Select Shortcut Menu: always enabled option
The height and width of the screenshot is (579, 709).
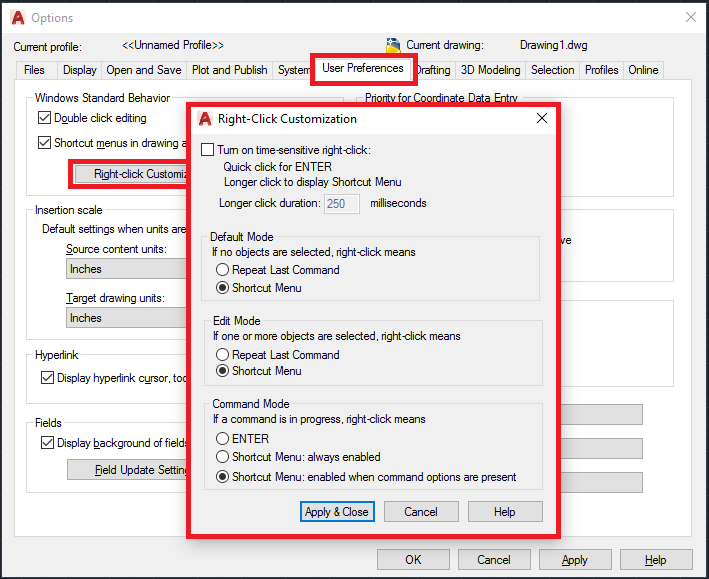pyautogui.click(x=222, y=456)
